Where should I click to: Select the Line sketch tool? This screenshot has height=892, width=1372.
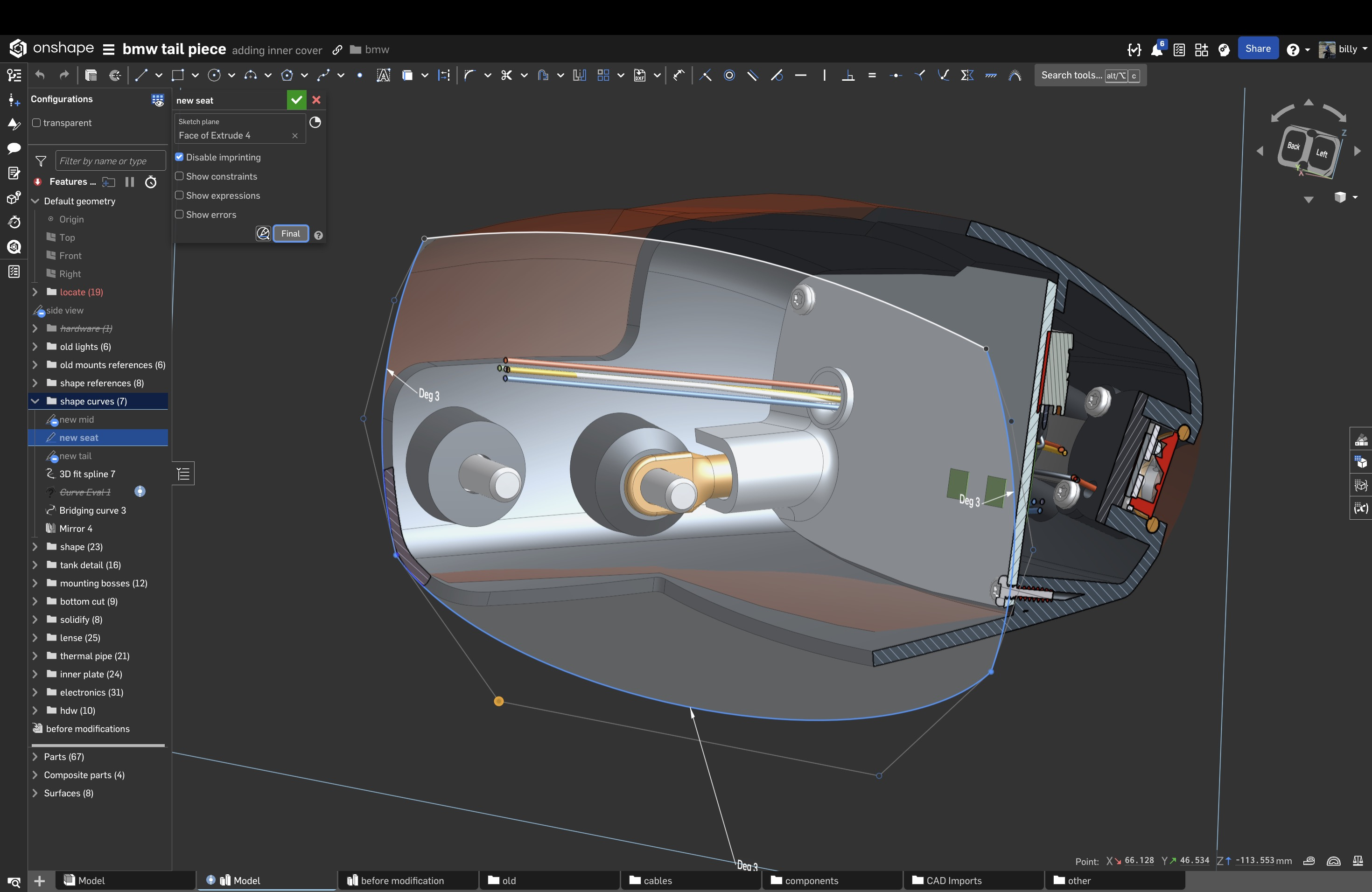pyautogui.click(x=141, y=76)
